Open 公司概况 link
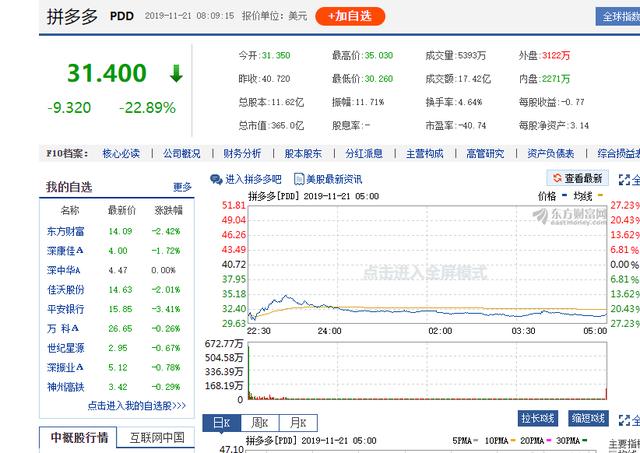Viewport: 640px width, 453px height. coord(182,153)
